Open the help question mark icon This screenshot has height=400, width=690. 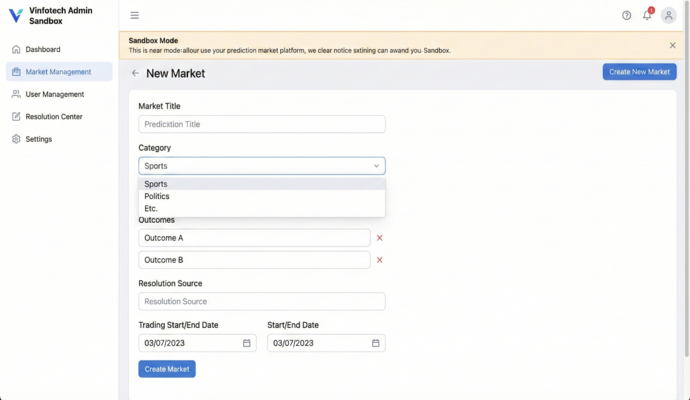tap(626, 15)
